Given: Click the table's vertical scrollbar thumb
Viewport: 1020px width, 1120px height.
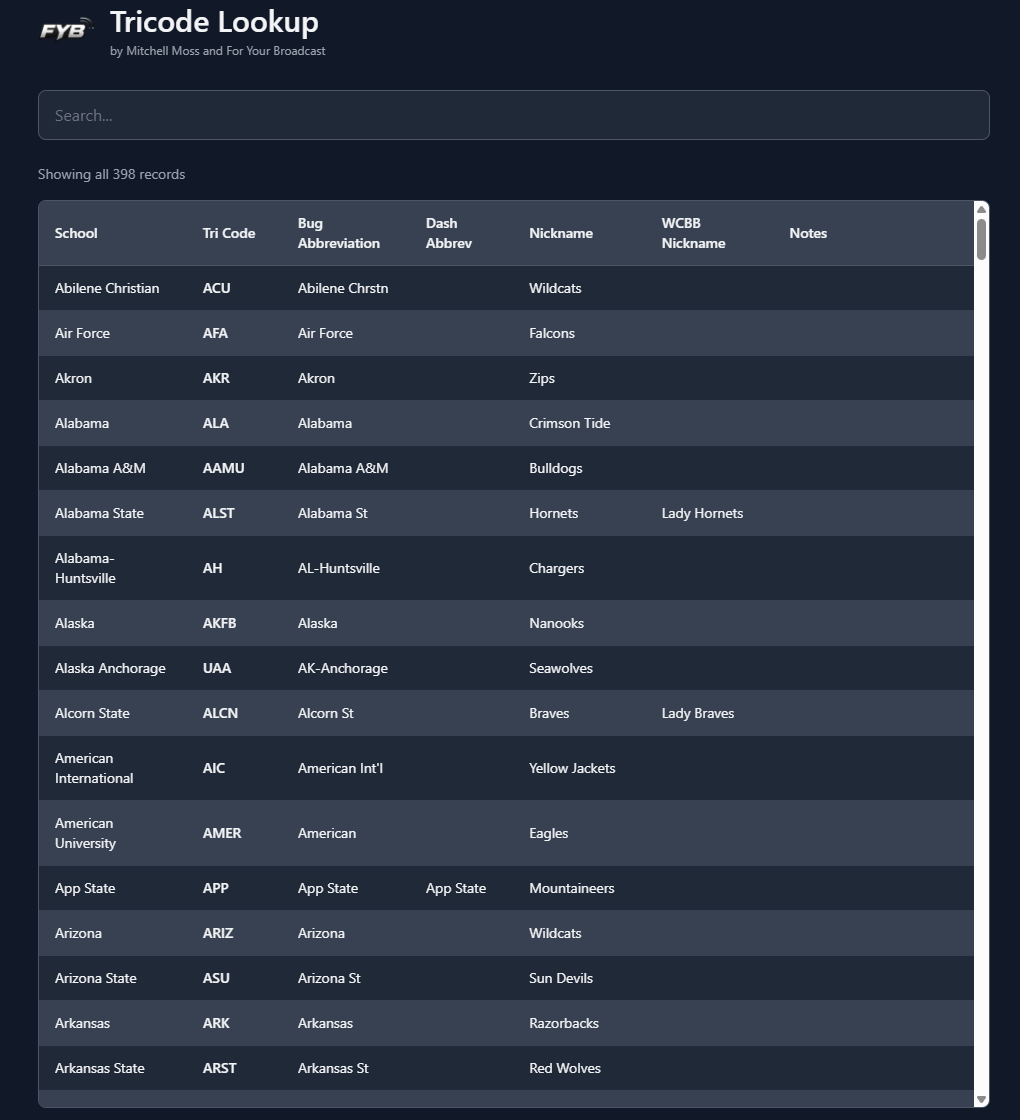Looking at the screenshot, I should [981, 239].
